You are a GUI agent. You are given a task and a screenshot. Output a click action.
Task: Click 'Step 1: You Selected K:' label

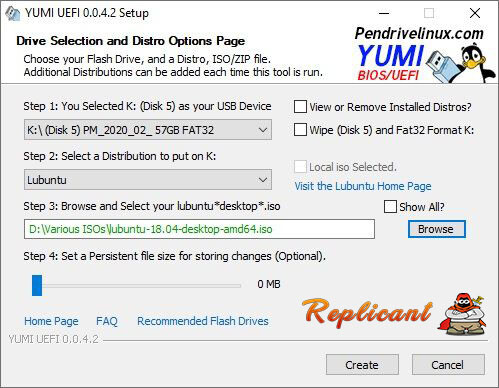click(x=147, y=106)
